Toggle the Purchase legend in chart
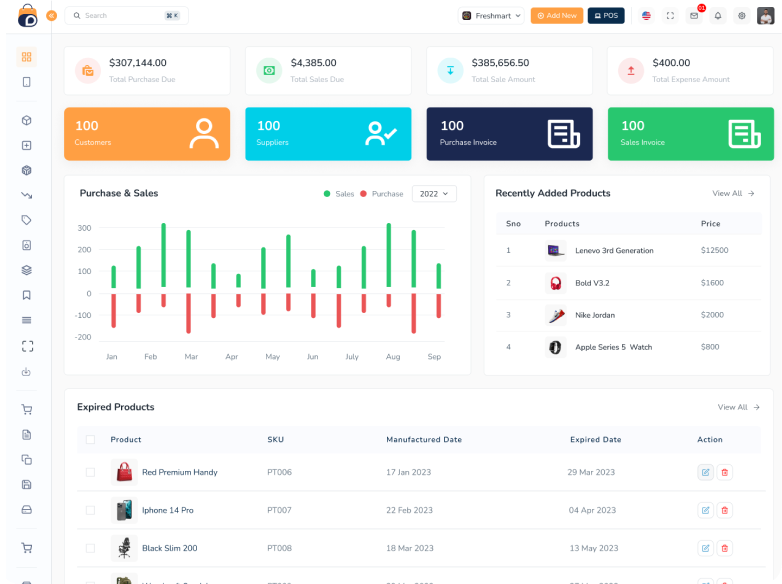This screenshot has height=584, width=782. click(x=382, y=194)
